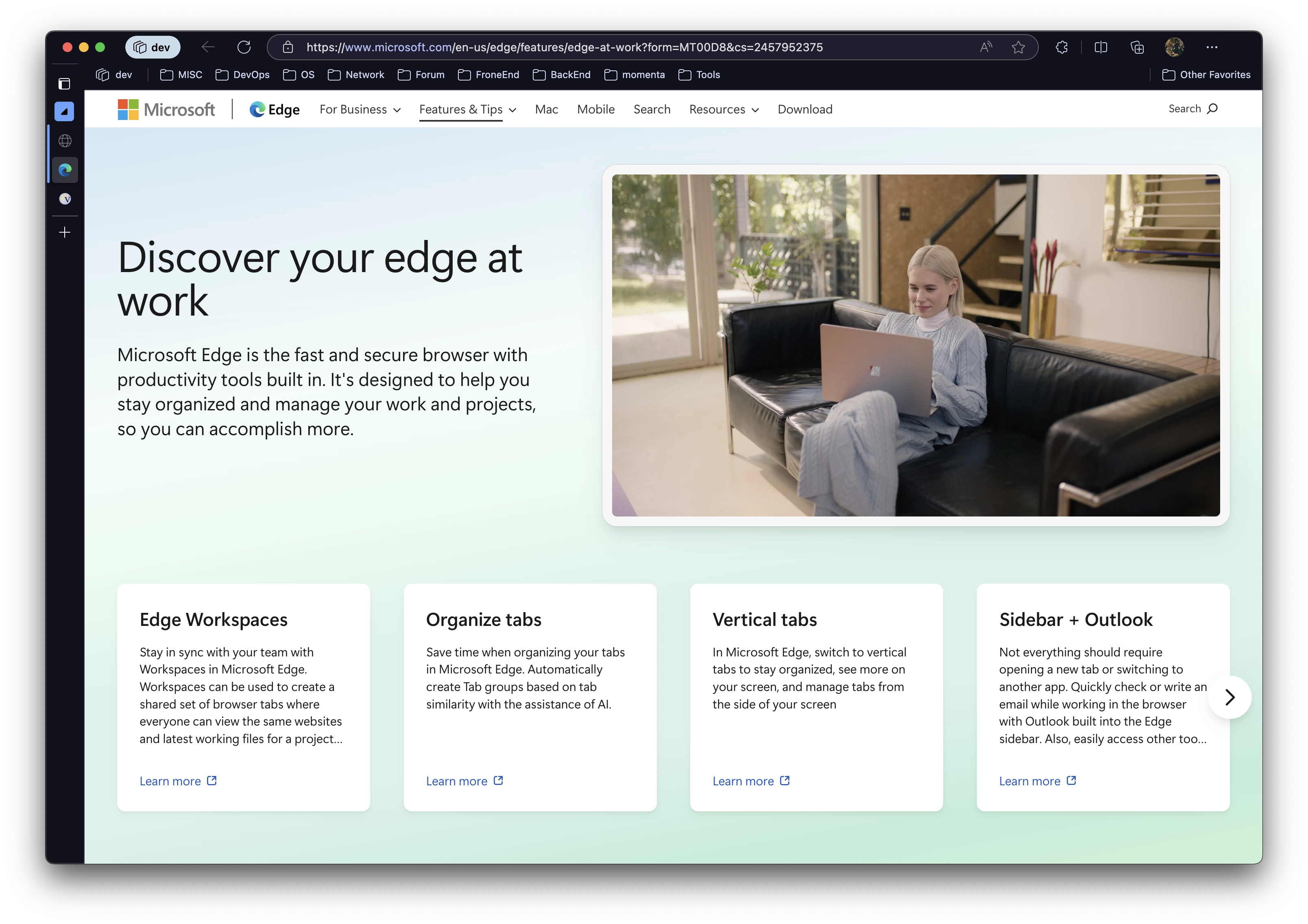
Task: Click Learn more under Edge Workspaces
Action: 178,781
